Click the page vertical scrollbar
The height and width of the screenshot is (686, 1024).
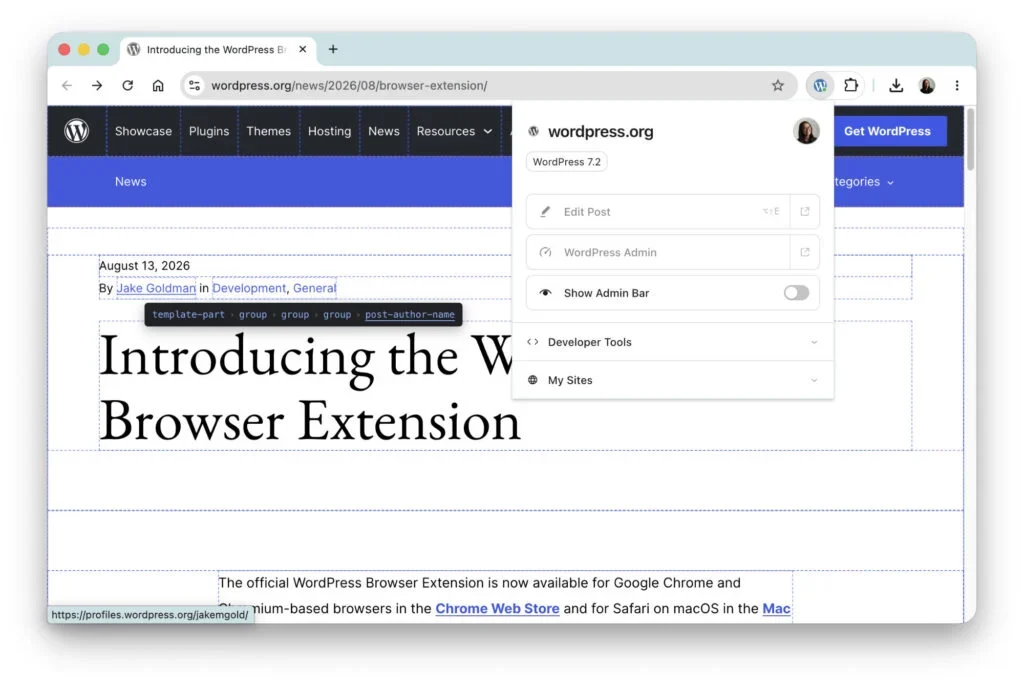click(970, 140)
